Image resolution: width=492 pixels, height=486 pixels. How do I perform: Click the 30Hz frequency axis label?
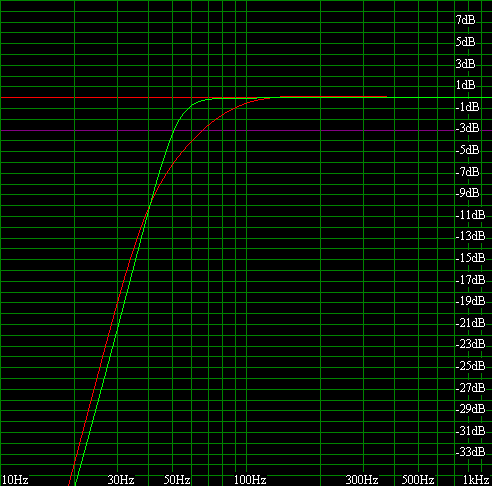[x=121, y=480]
